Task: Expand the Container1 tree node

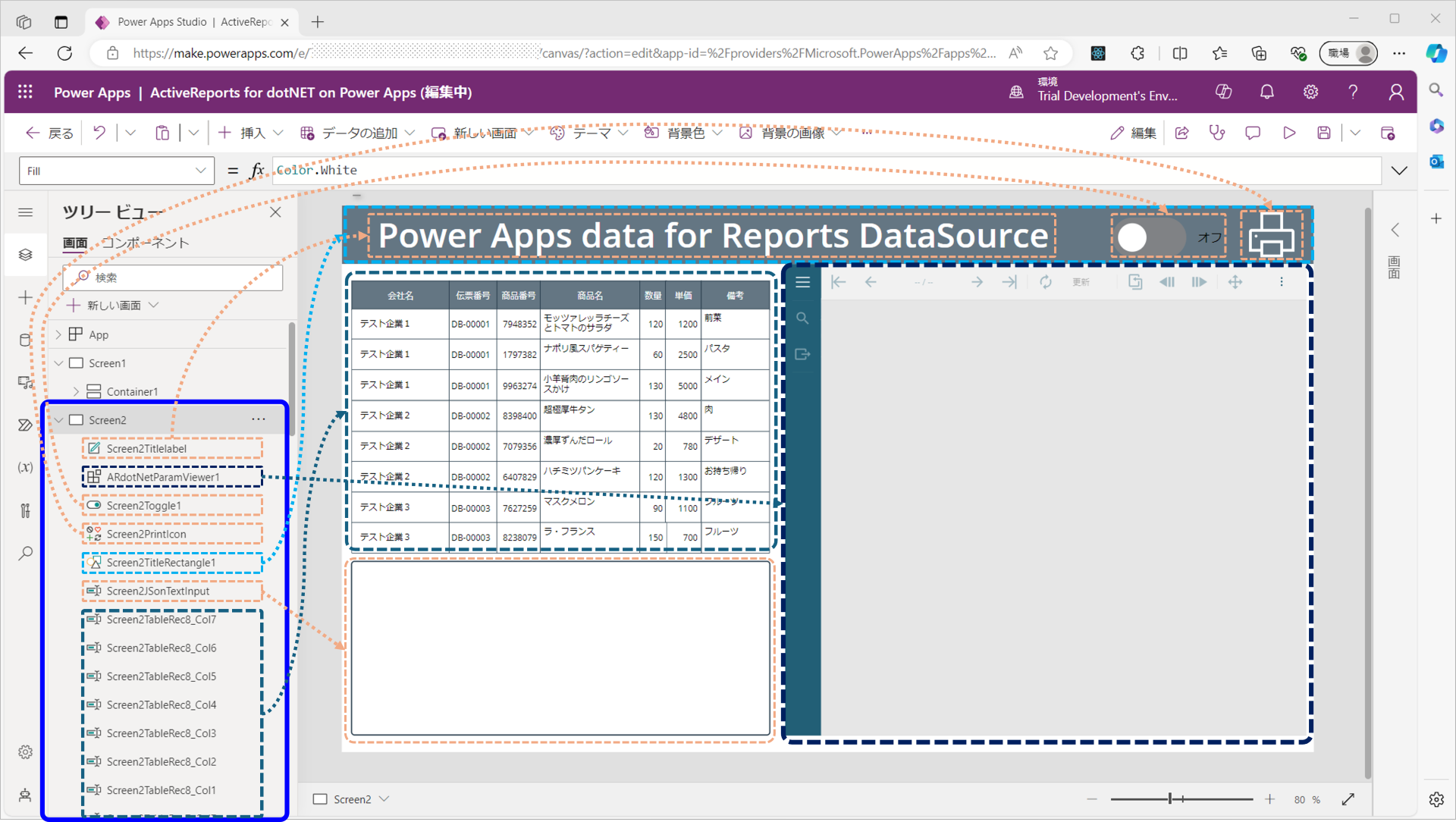Action: click(76, 391)
